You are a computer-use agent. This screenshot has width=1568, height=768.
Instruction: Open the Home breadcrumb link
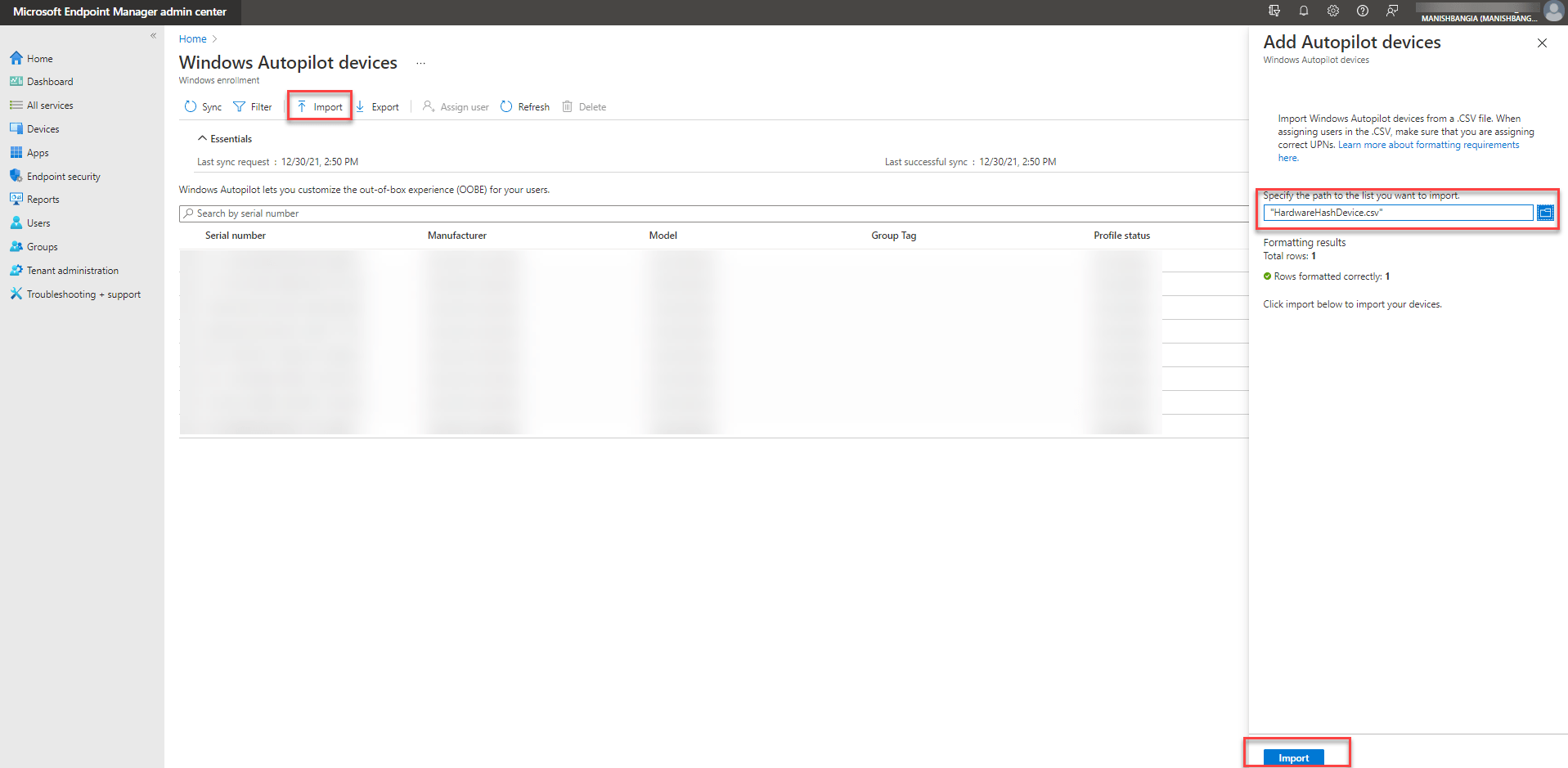(191, 38)
